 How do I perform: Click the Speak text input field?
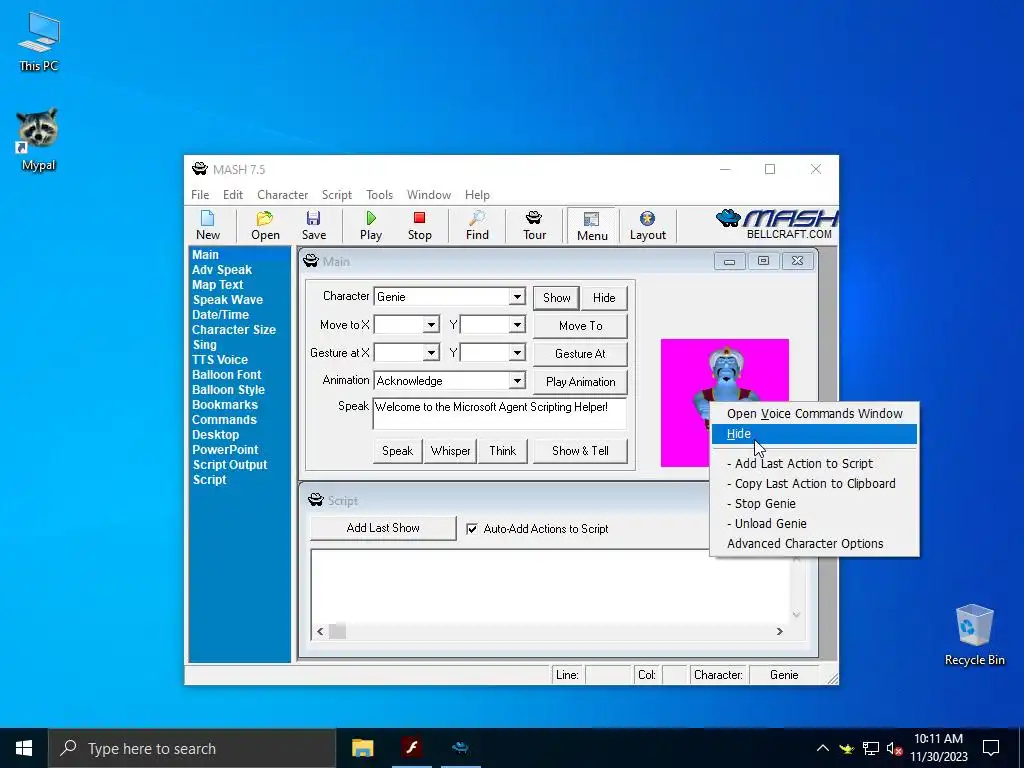(x=500, y=413)
